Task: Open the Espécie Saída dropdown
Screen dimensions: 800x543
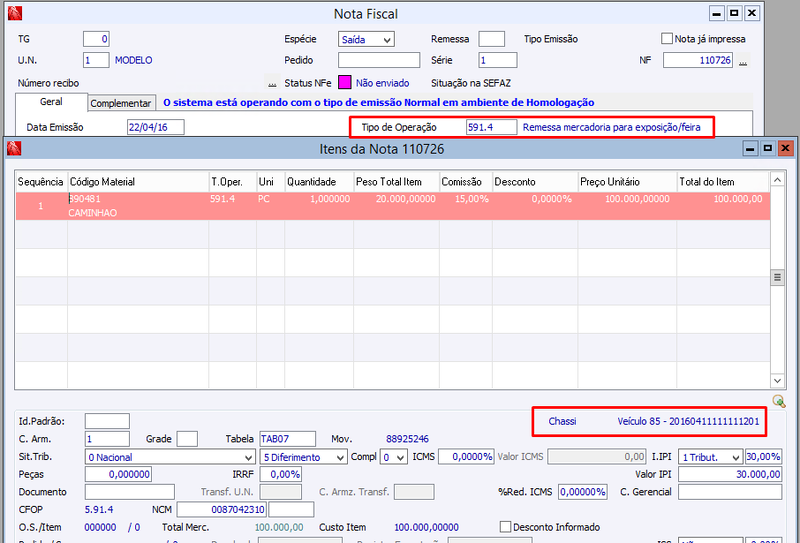Action: [366, 39]
